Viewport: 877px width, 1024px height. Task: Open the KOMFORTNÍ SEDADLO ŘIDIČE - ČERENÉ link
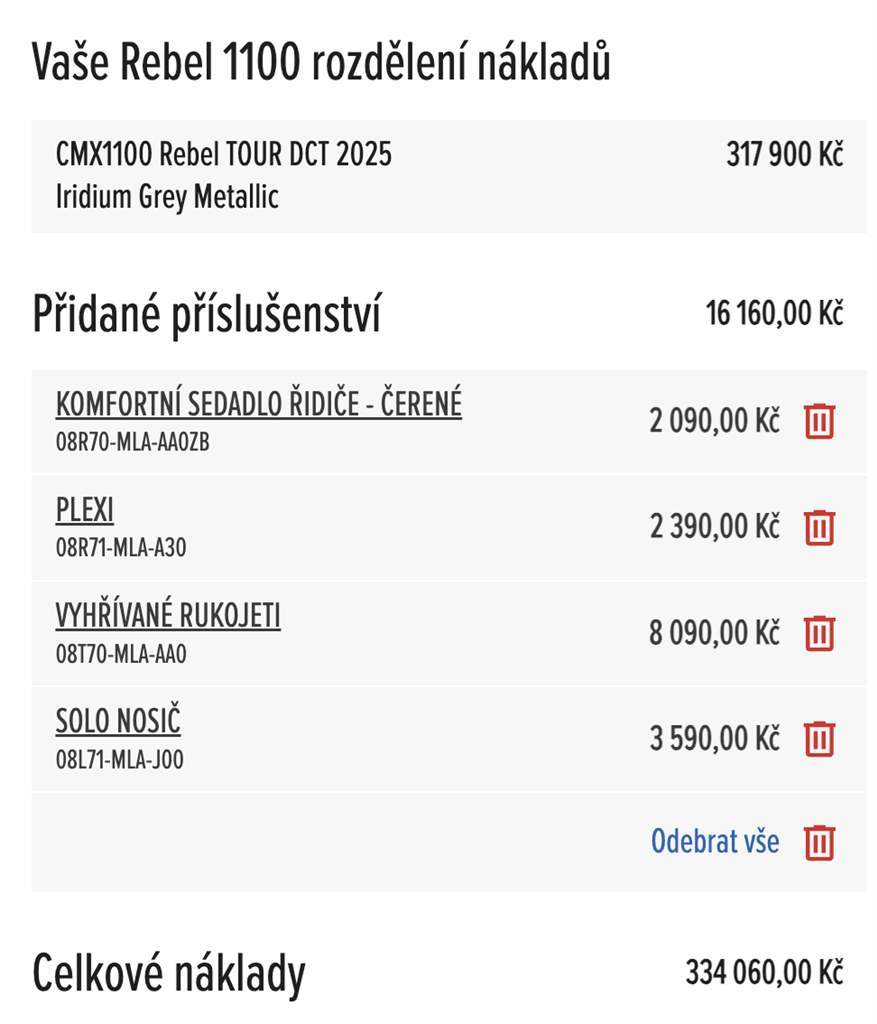(x=259, y=404)
